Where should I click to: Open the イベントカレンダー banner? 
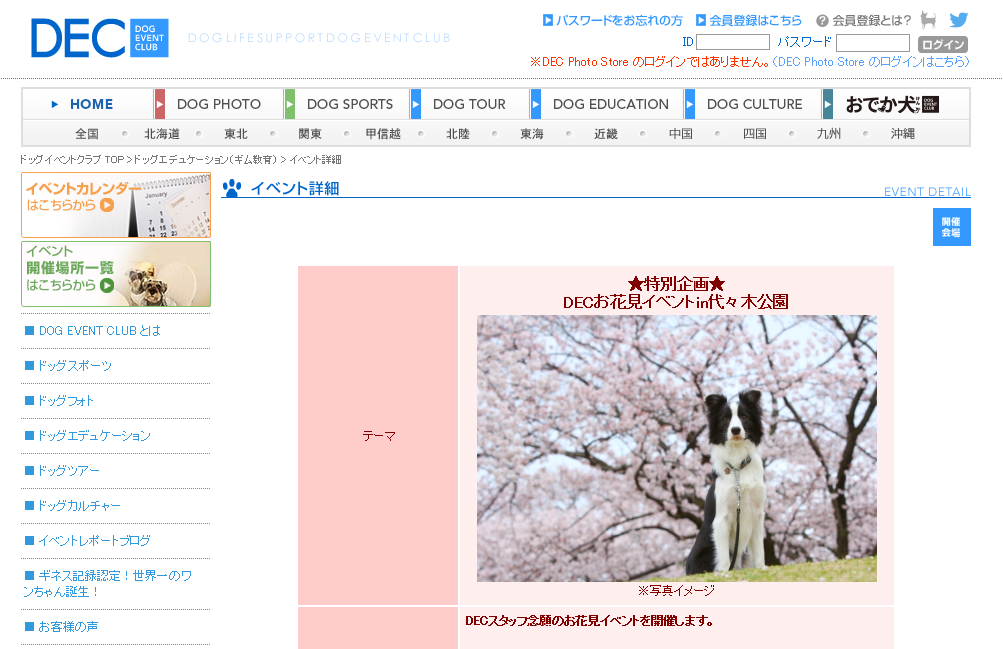click(116, 205)
